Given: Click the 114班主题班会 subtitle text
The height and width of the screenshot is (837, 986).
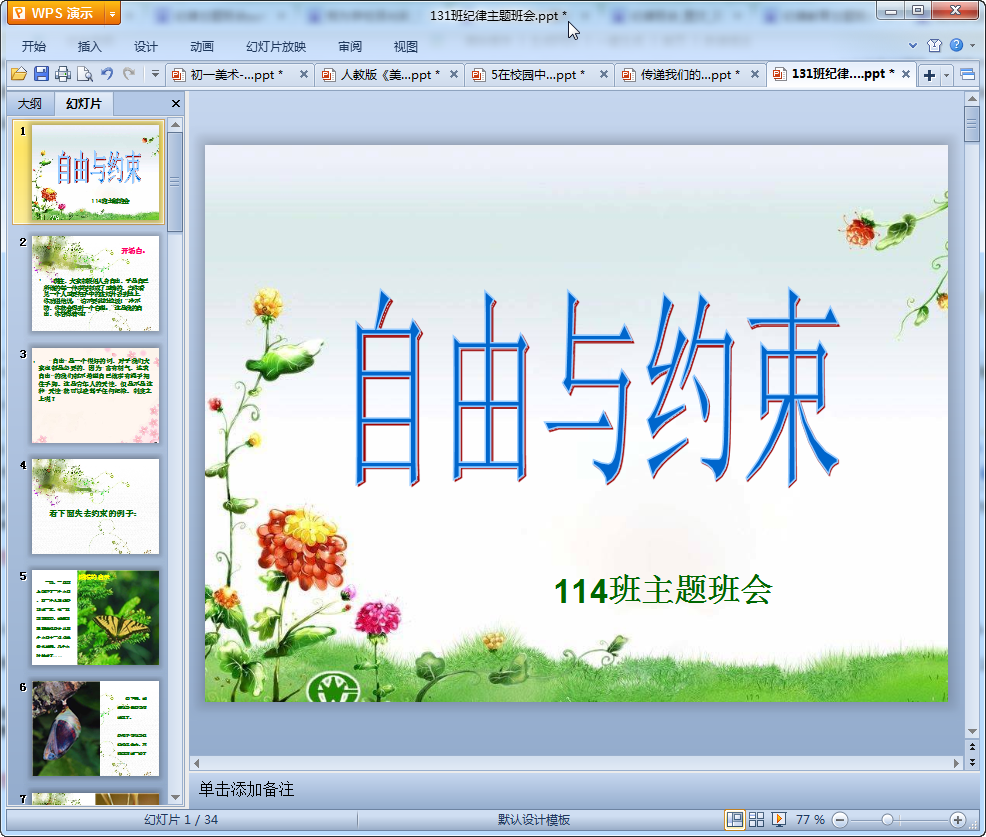Looking at the screenshot, I should point(663,590).
